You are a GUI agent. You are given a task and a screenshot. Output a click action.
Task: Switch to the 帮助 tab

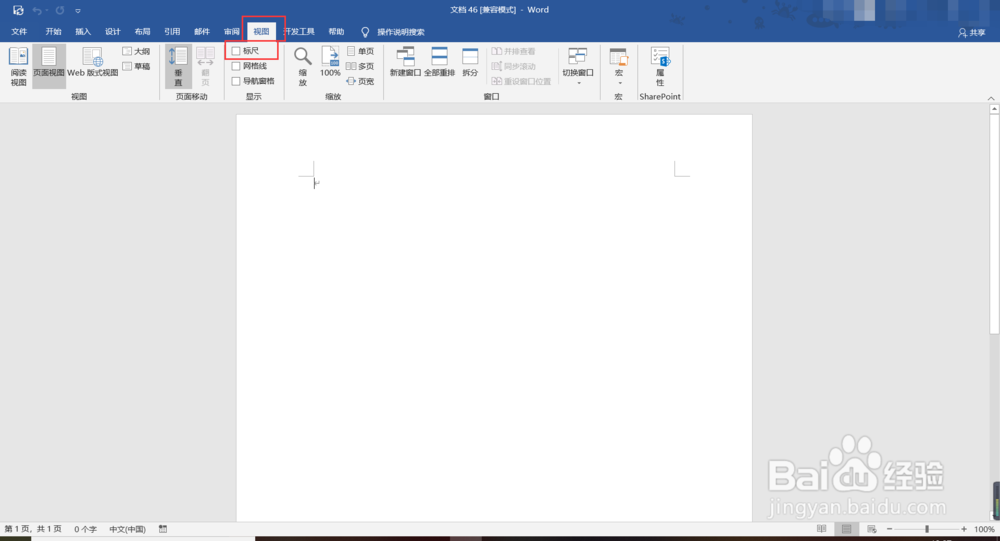click(336, 31)
